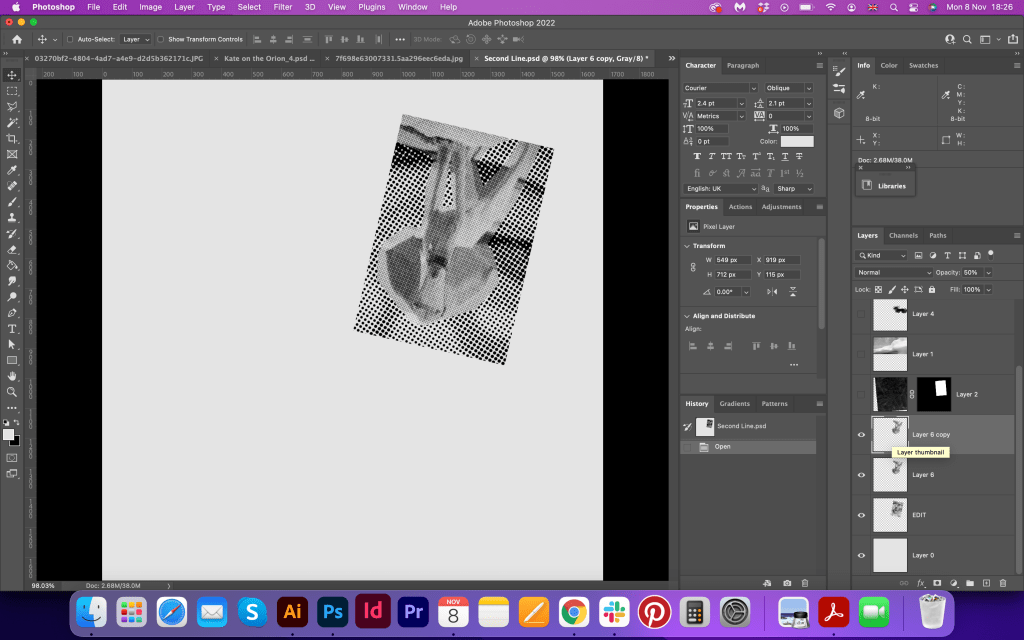Switch to the Channels tab
The width and height of the screenshot is (1024, 640).
[x=903, y=236]
